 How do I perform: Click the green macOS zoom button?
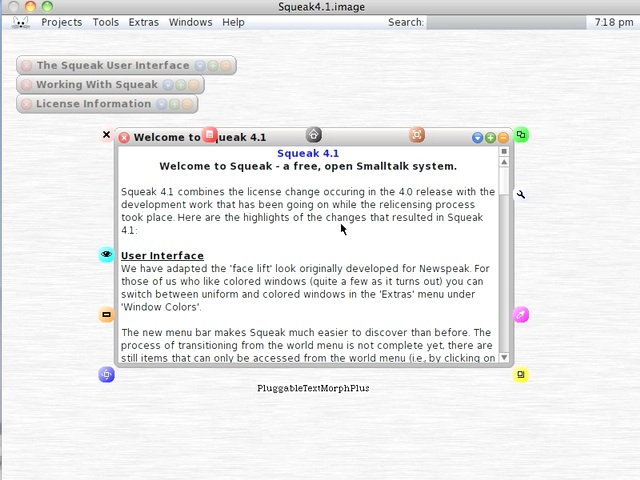[47, 6]
